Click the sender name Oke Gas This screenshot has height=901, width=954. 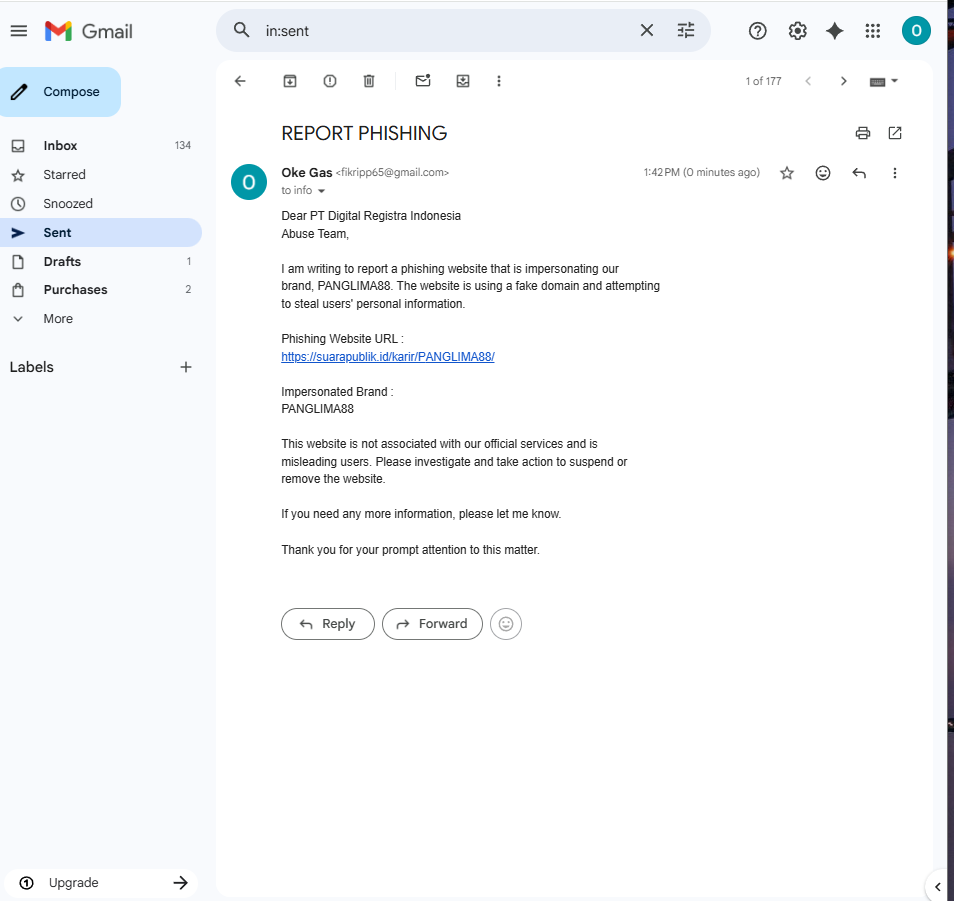click(x=307, y=173)
